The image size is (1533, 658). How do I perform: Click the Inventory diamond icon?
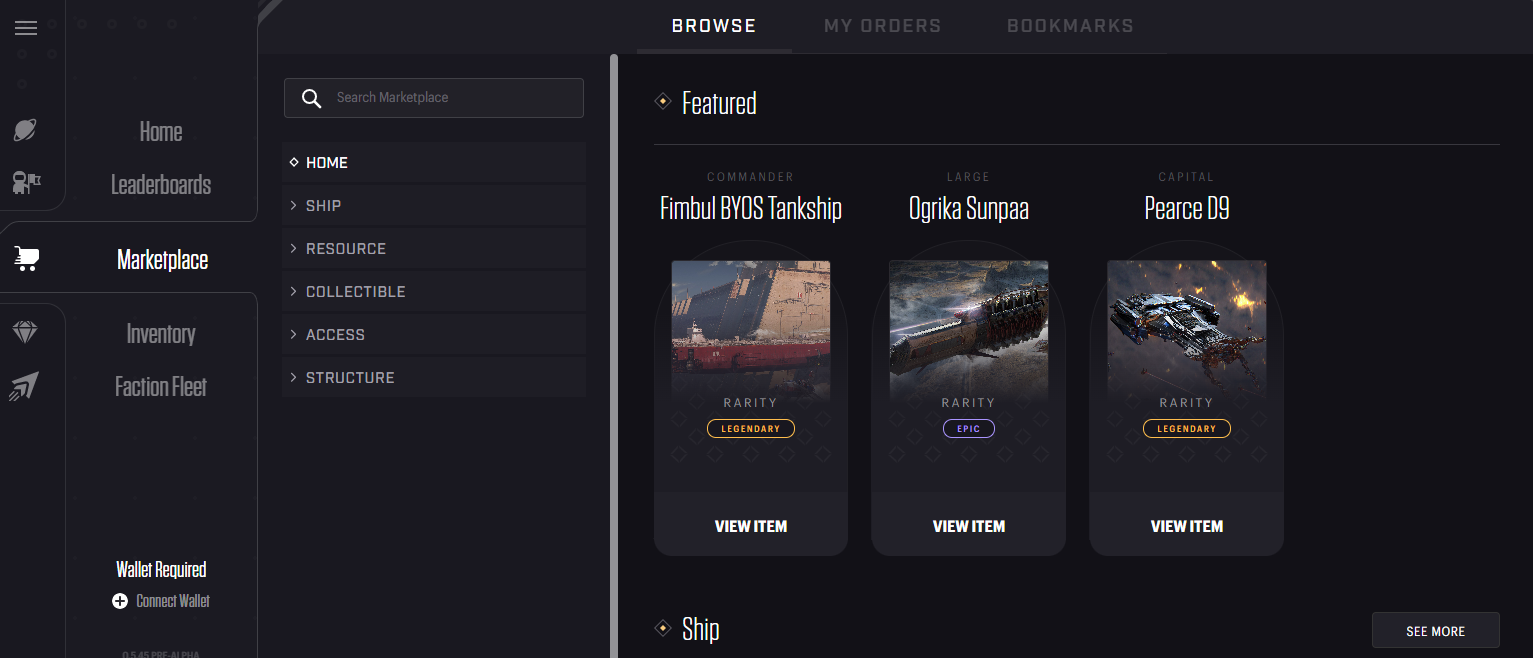coord(26,333)
